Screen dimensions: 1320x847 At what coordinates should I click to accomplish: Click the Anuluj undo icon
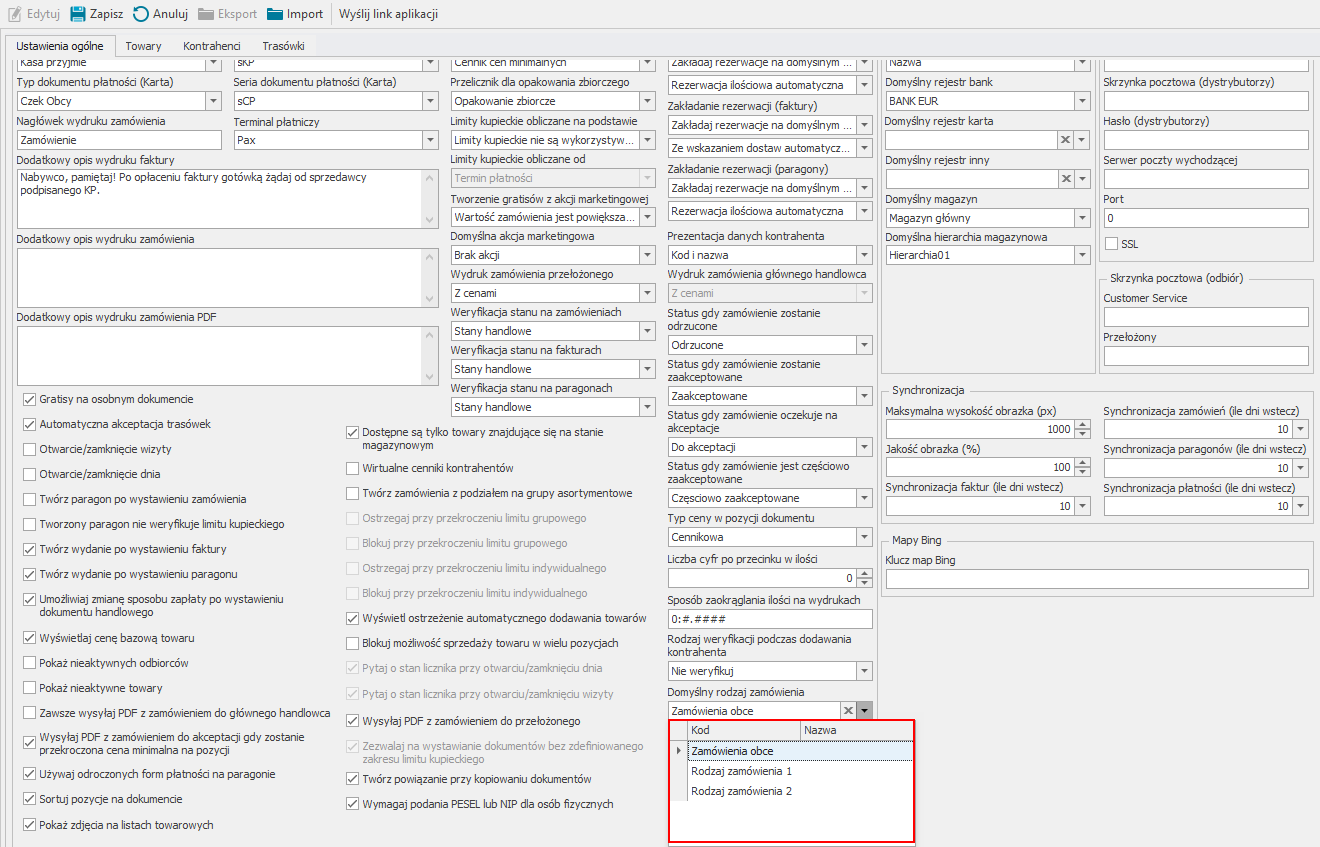[x=141, y=14]
